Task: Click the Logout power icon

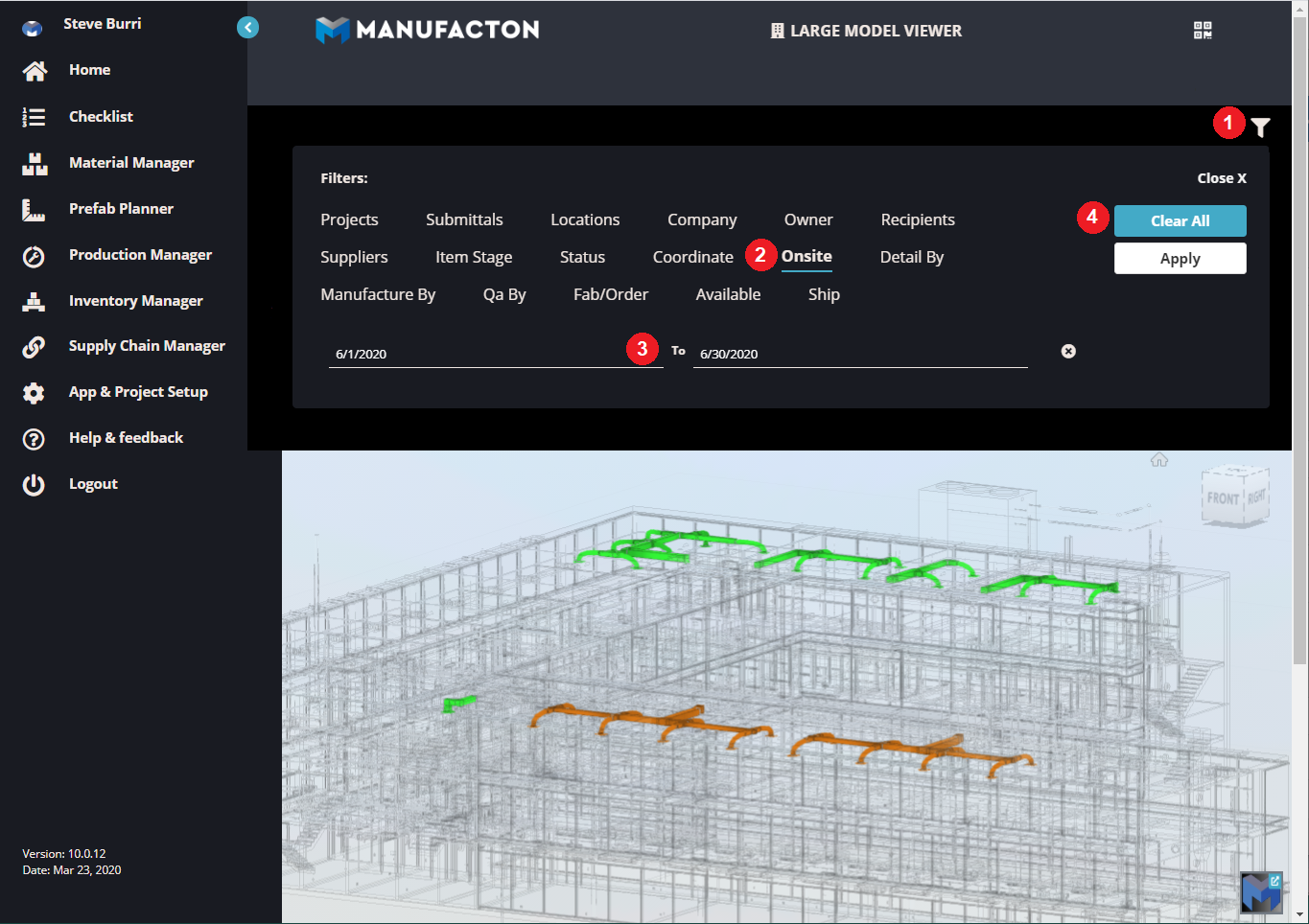Action: [34, 483]
